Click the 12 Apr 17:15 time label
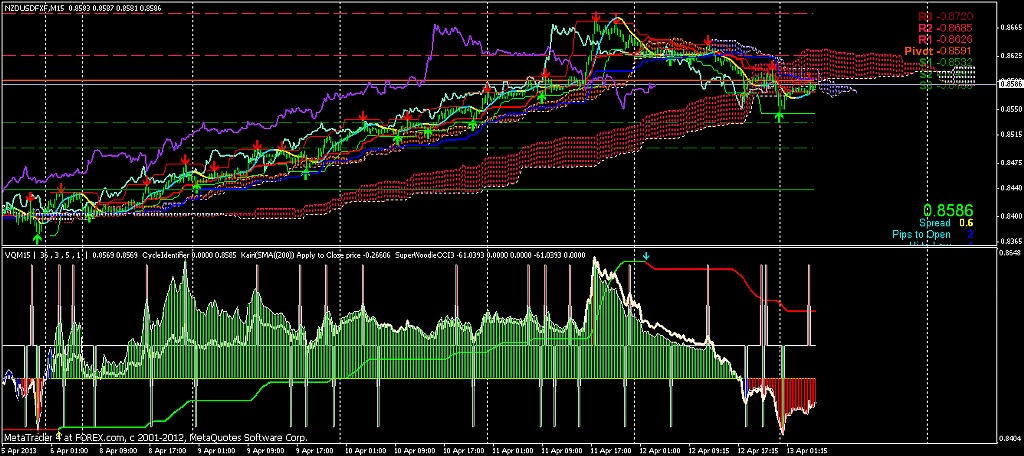1024x456 pixels. [x=758, y=451]
